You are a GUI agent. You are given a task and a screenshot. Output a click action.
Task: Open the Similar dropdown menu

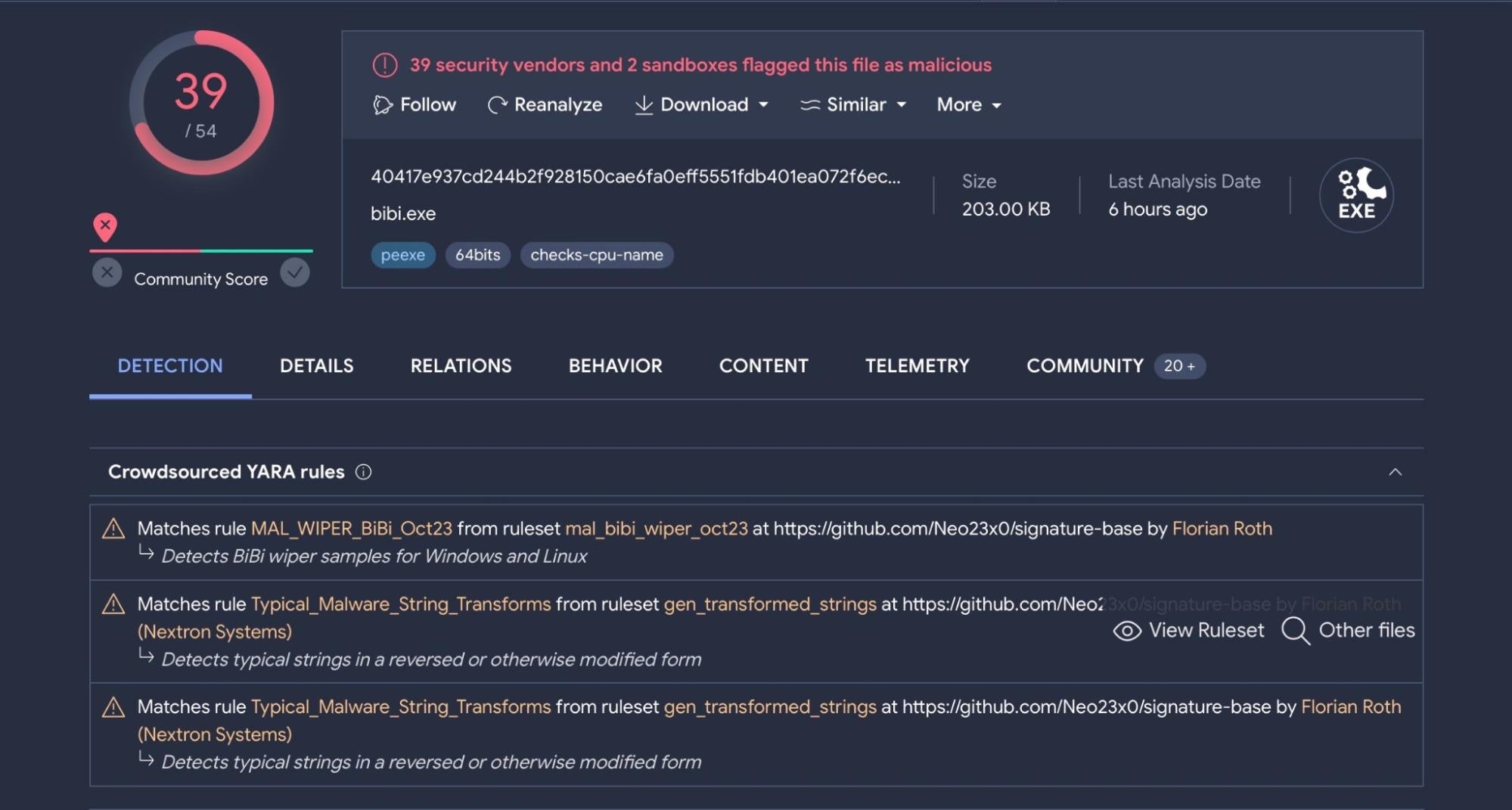(853, 105)
